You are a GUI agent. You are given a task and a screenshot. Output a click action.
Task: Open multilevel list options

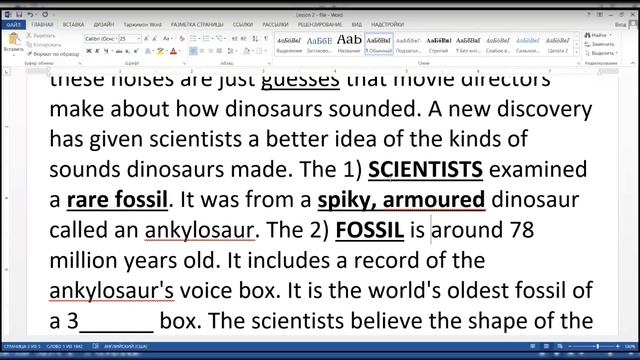coord(221,39)
